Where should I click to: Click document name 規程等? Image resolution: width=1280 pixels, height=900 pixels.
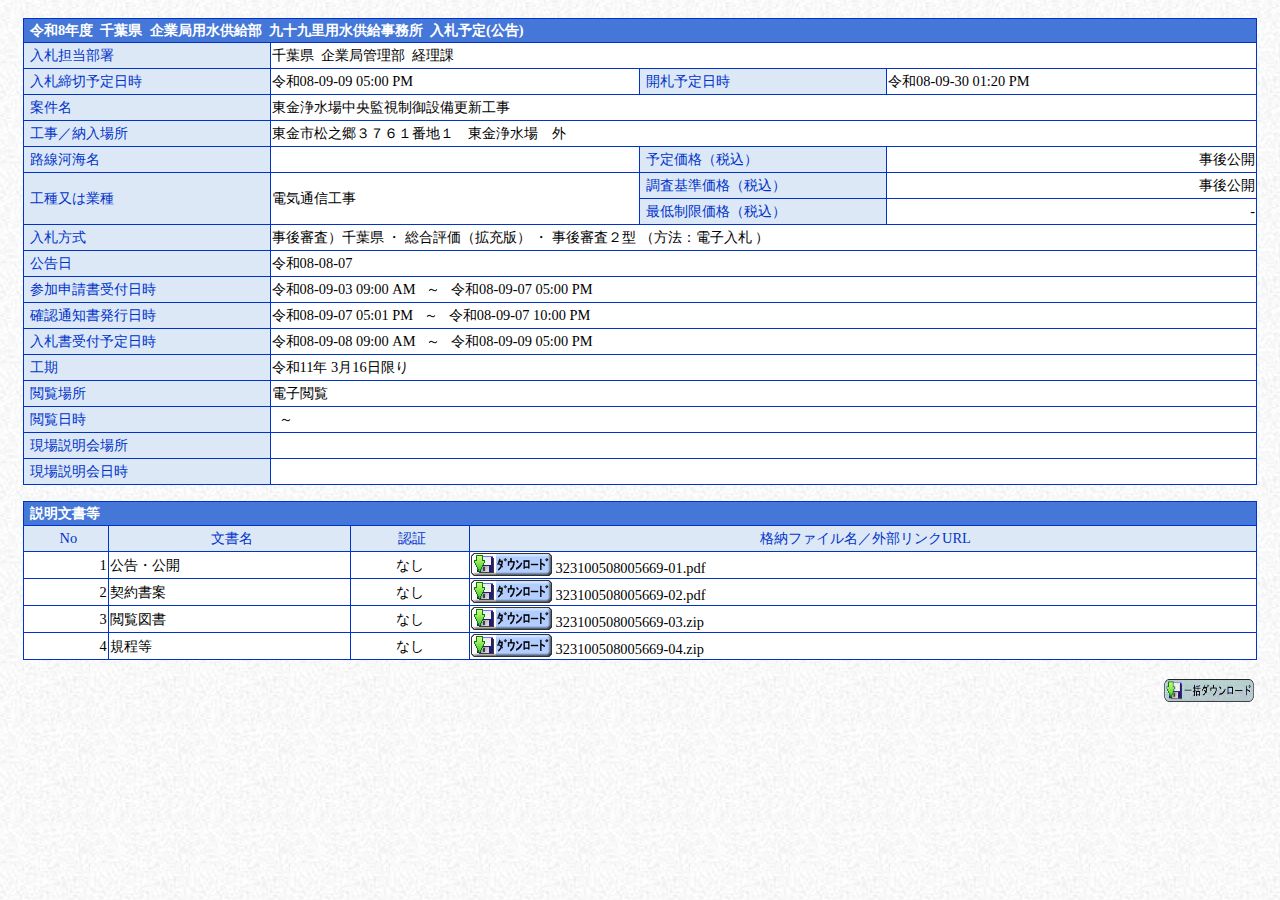(x=131, y=646)
